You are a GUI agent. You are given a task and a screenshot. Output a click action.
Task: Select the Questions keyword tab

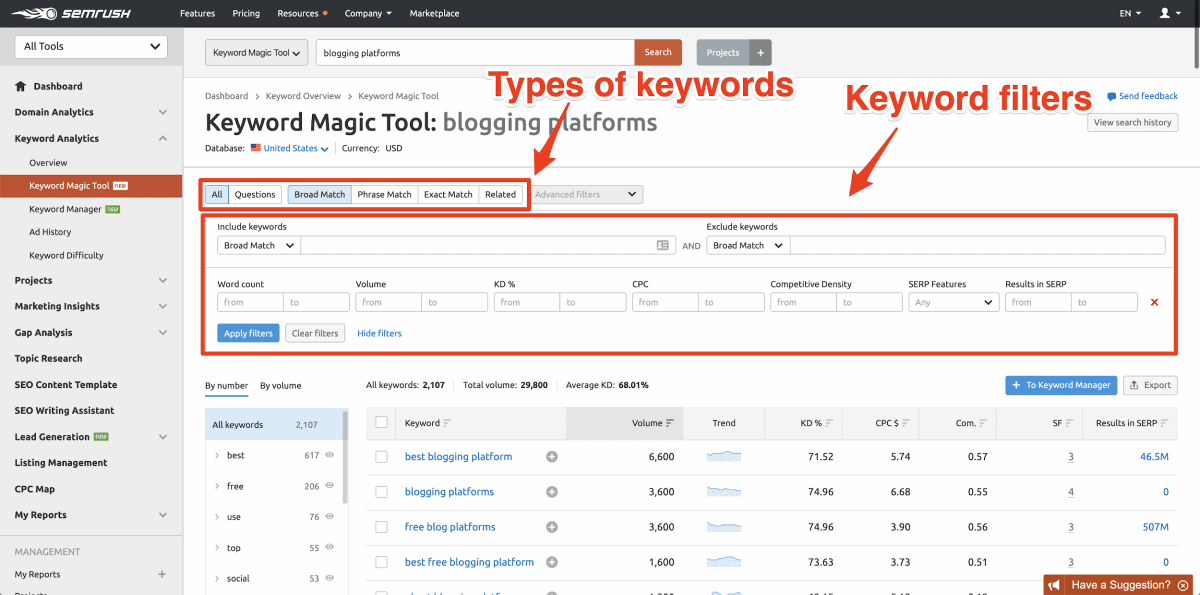[x=255, y=194]
